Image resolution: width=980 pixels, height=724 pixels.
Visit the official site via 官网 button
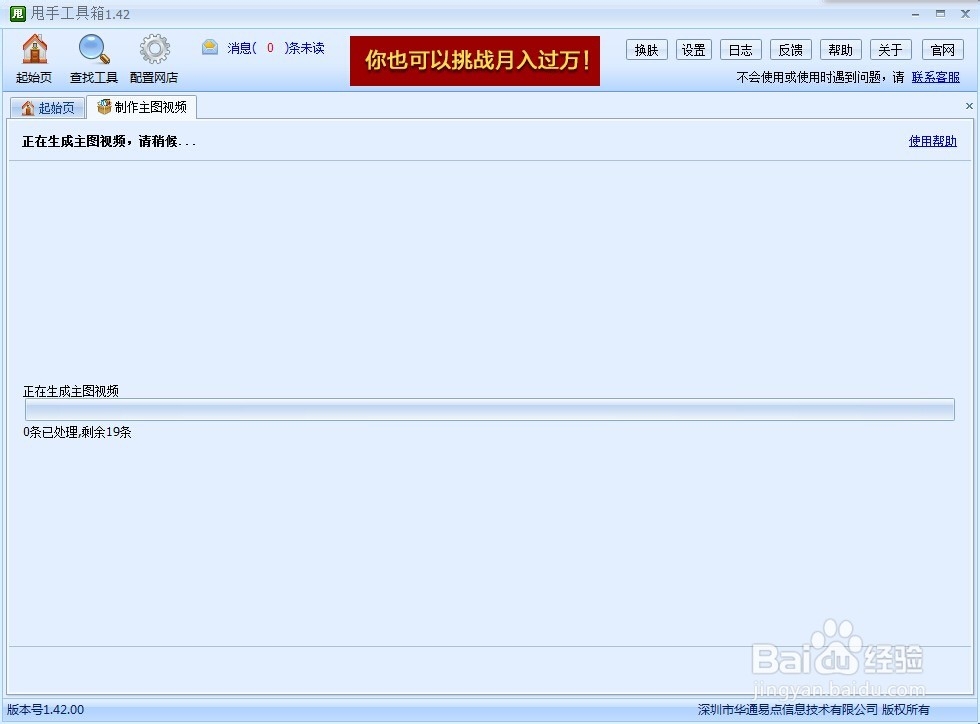pyautogui.click(x=942, y=49)
